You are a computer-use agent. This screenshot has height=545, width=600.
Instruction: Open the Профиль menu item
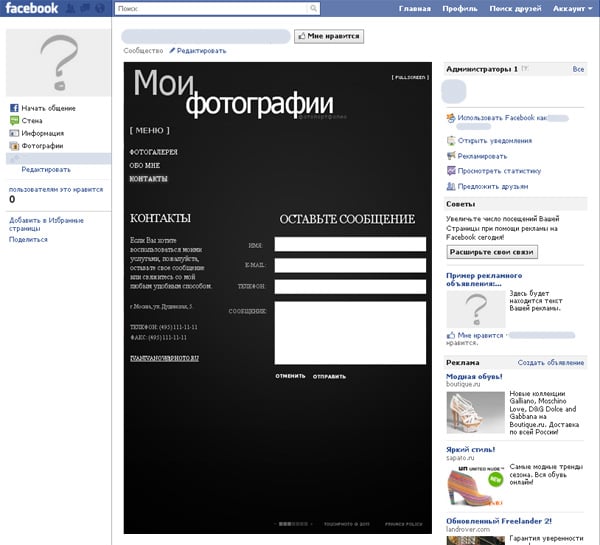tap(458, 8)
